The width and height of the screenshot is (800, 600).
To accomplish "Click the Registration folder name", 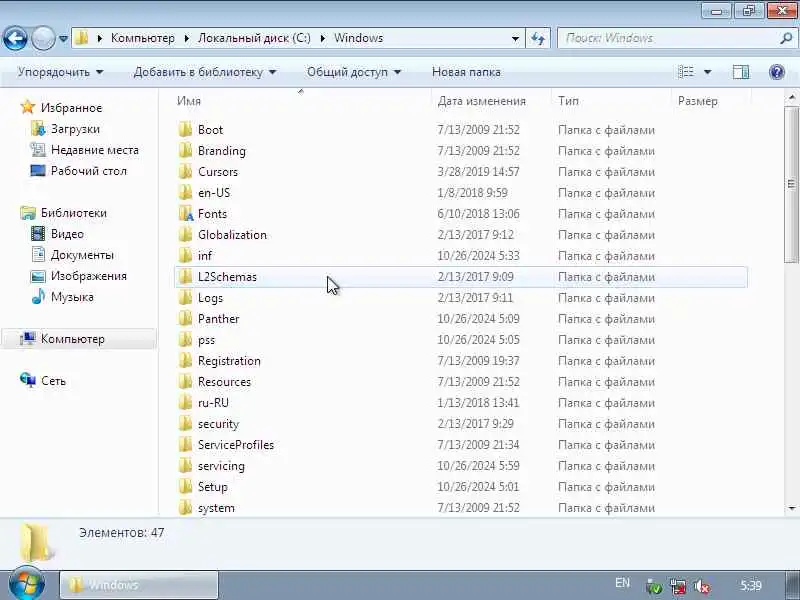I will click(x=229, y=361).
